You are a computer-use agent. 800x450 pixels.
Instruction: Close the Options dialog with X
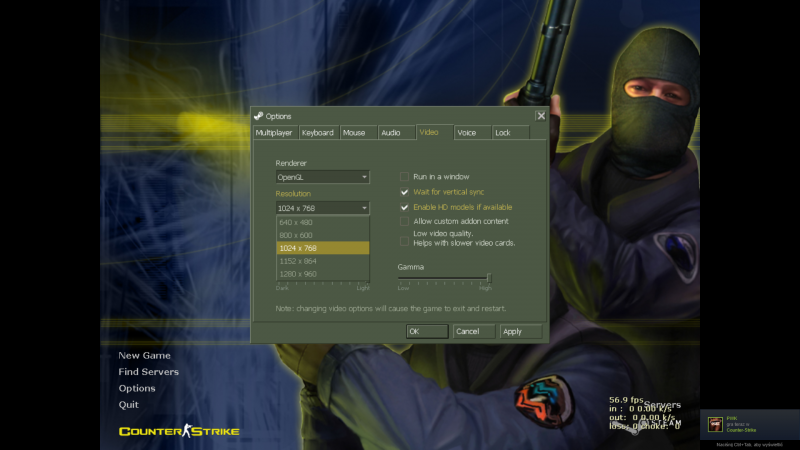pos(540,116)
